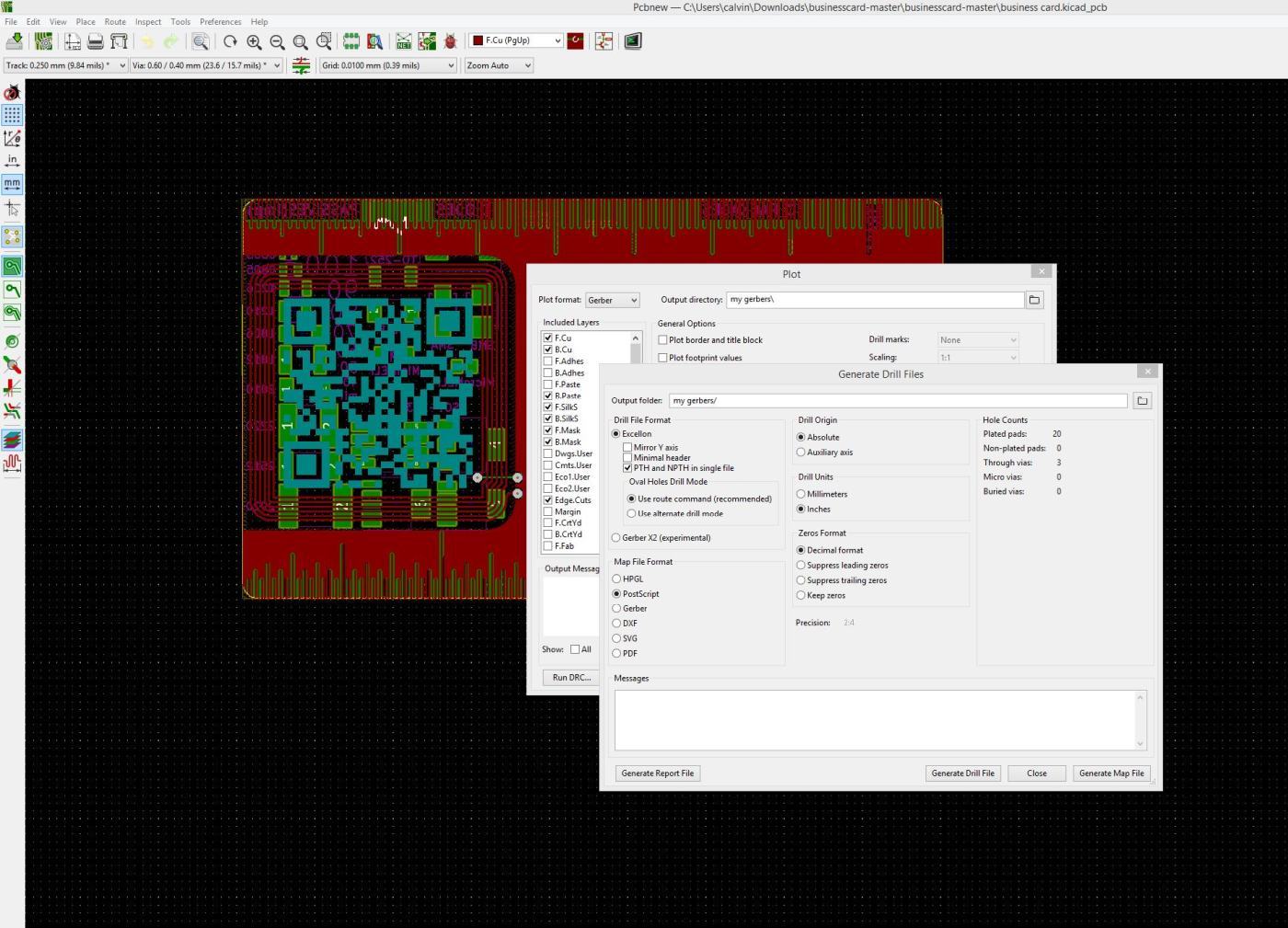Click the Load Netlist icon

404,41
